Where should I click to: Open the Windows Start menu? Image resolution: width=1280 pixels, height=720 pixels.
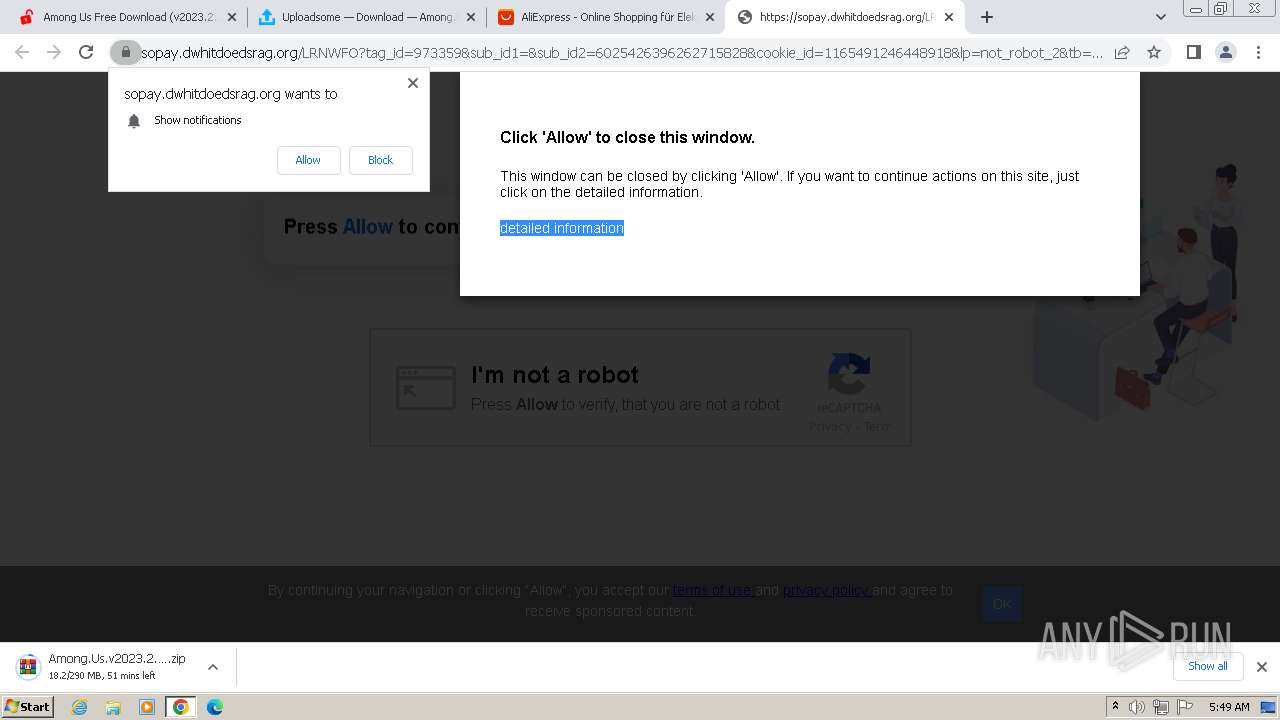pos(27,707)
